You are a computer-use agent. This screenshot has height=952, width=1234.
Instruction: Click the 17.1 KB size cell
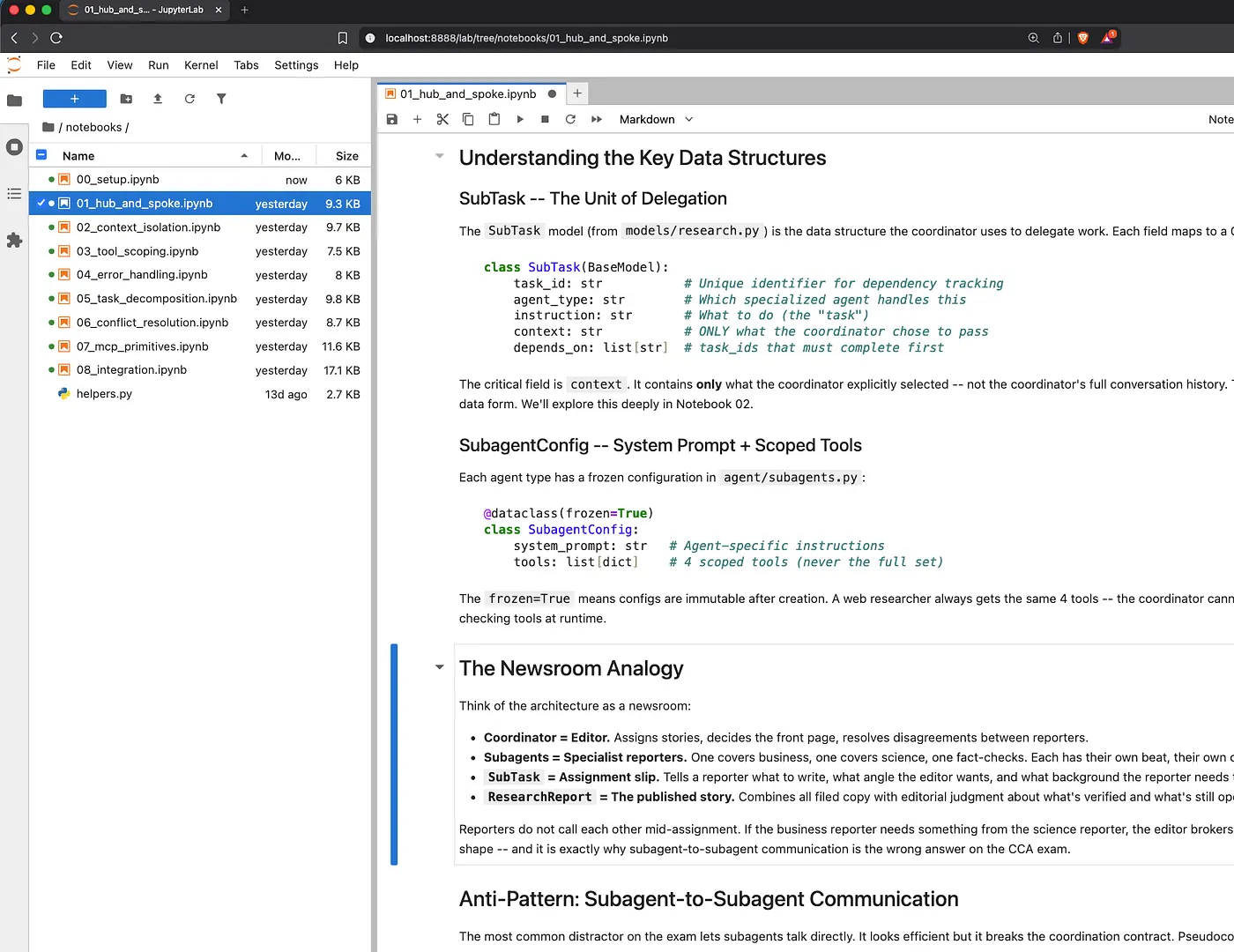click(342, 370)
